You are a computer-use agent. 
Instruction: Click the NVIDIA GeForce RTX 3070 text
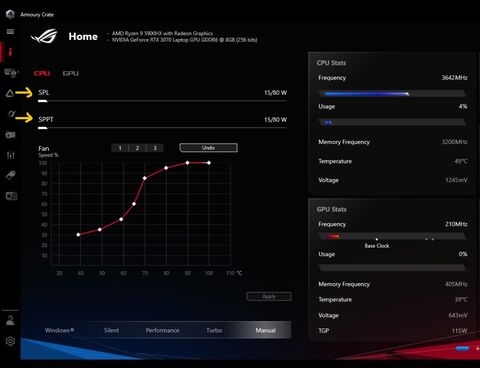pos(184,40)
